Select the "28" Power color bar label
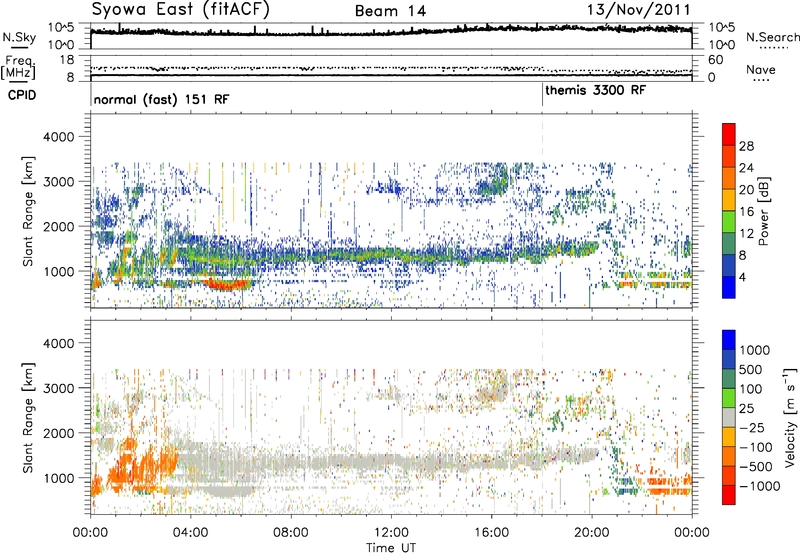The image size is (800, 554). [746, 146]
